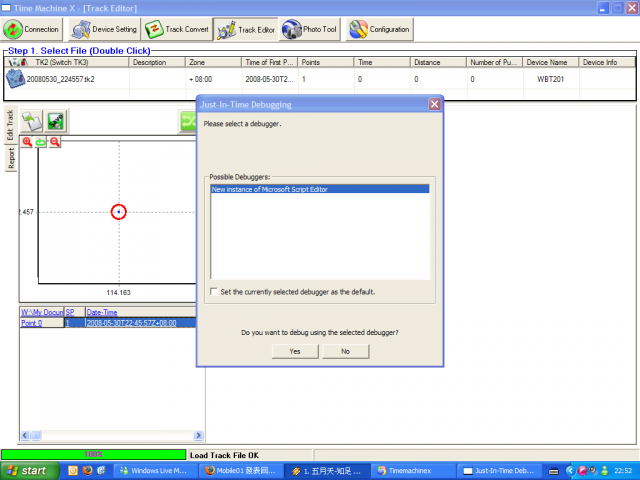The width and height of the screenshot is (640, 480).
Task: Click the Distance column header
Action: pos(438,62)
